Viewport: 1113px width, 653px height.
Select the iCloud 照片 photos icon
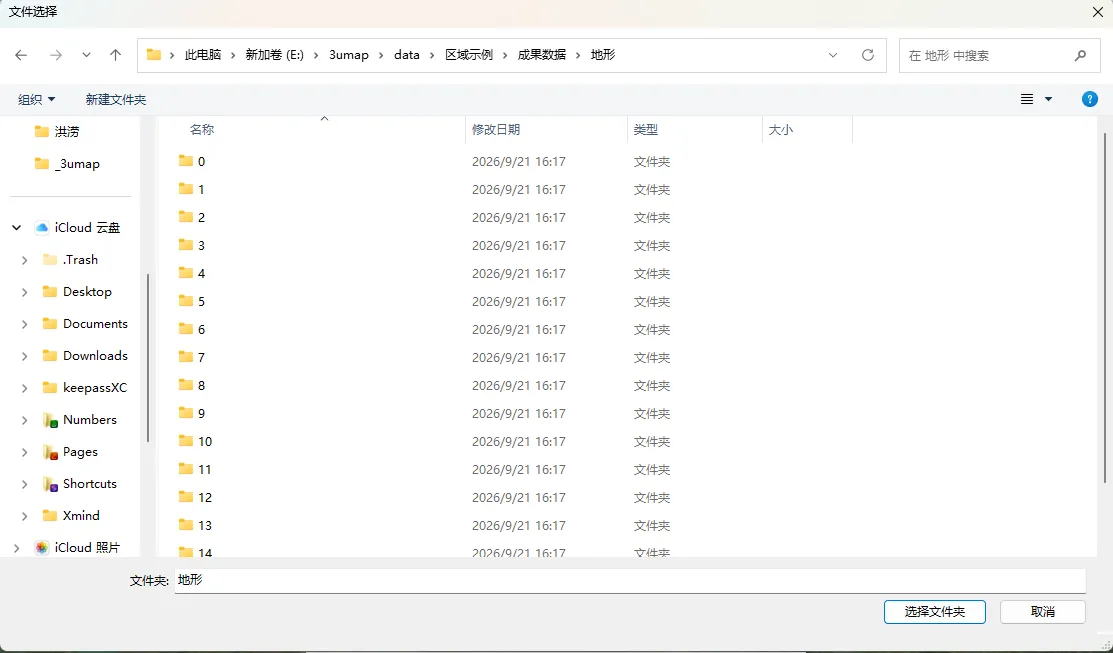tap(42, 548)
